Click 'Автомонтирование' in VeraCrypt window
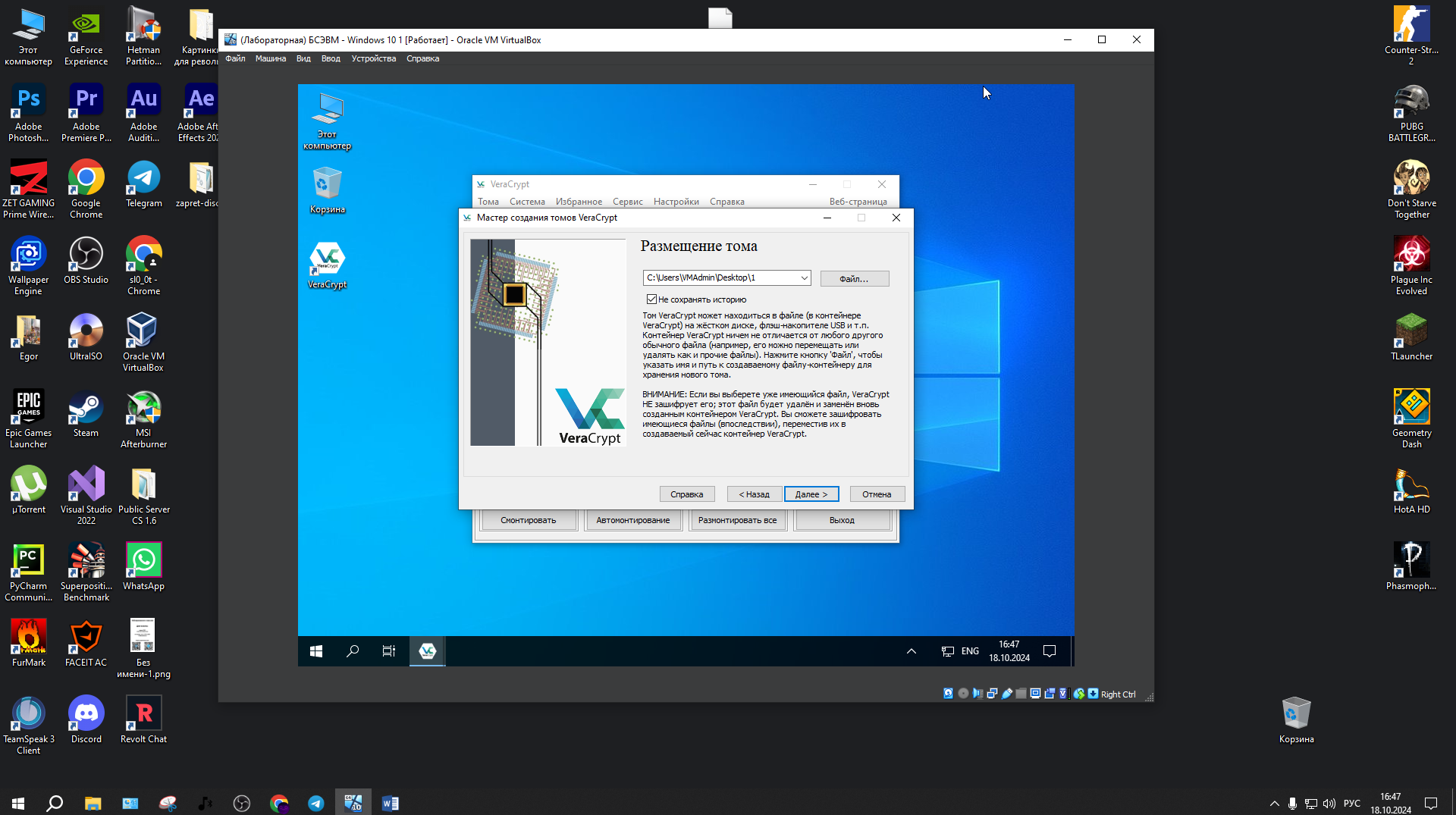Screen dimensions: 1456x815 pos(632,520)
